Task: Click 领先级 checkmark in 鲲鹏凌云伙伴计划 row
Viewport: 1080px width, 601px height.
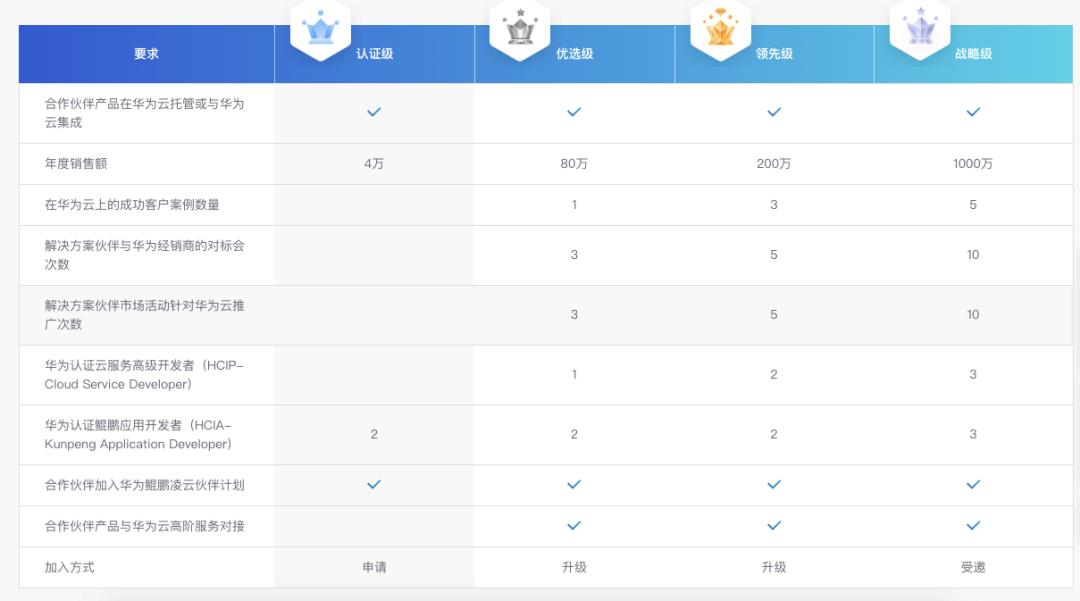Action: tap(774, 485)
